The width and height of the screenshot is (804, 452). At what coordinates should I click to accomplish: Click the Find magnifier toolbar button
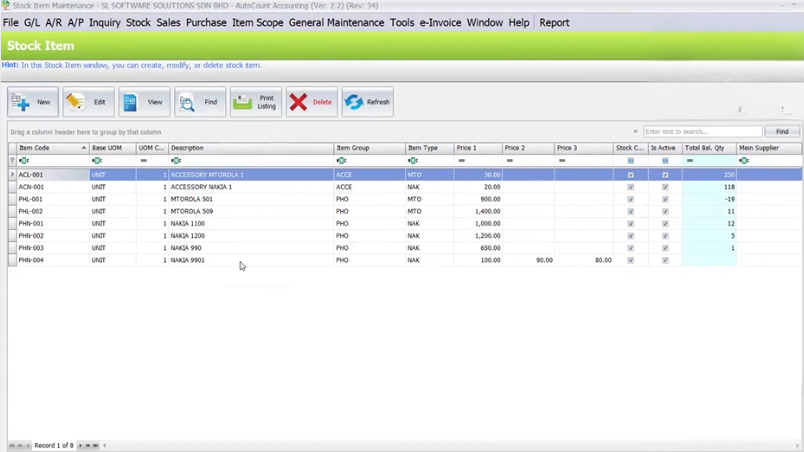(200, 102)
